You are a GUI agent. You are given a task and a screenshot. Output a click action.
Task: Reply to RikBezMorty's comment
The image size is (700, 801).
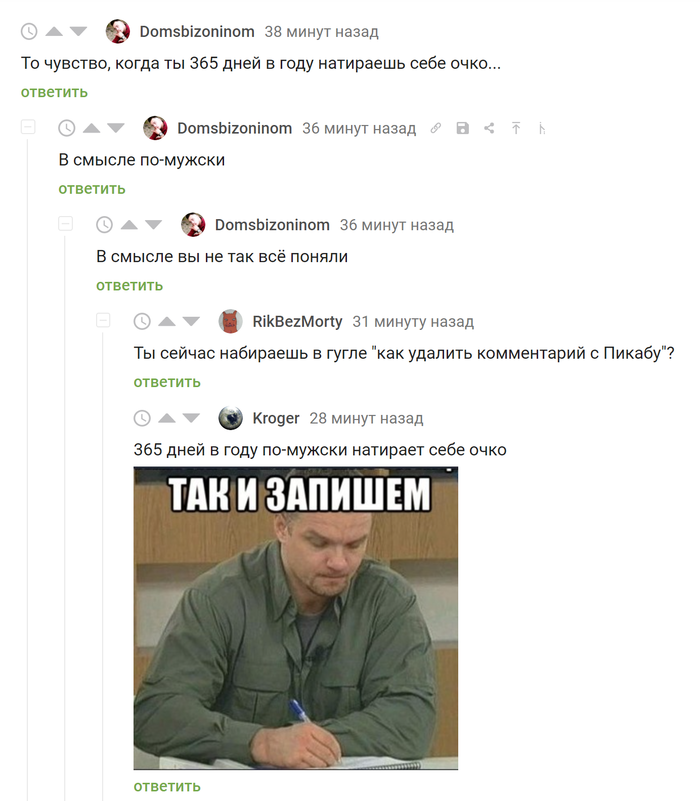point(167,382)
